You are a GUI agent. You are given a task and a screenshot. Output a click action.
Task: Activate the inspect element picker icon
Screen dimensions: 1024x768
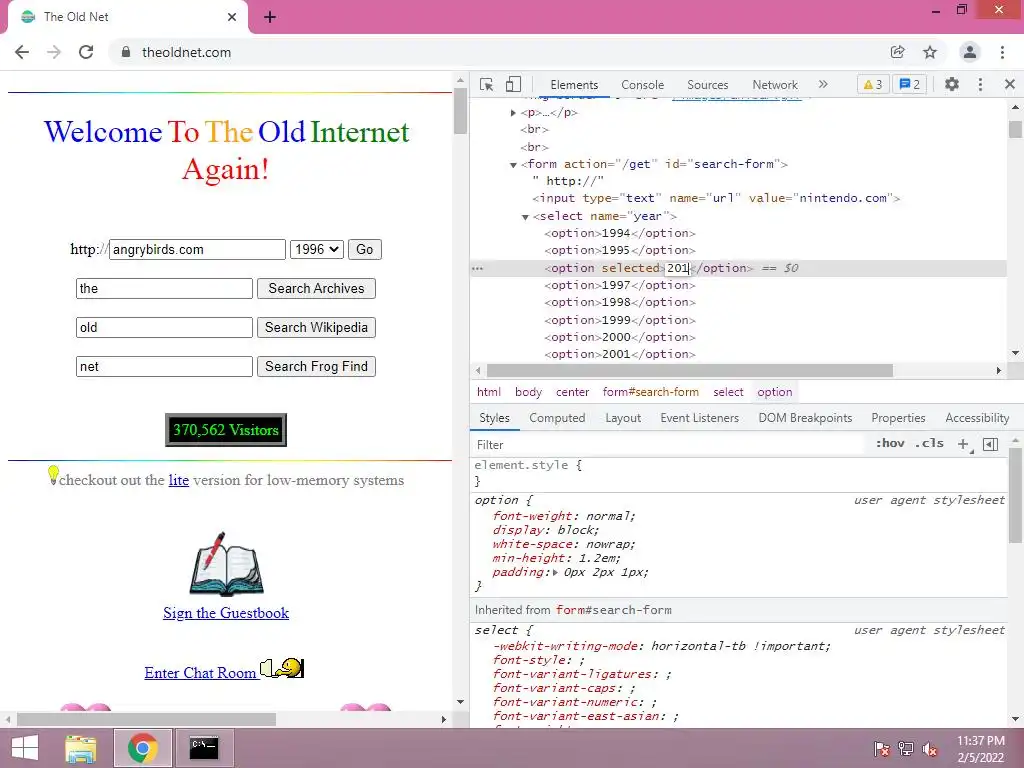coord(487,85)
